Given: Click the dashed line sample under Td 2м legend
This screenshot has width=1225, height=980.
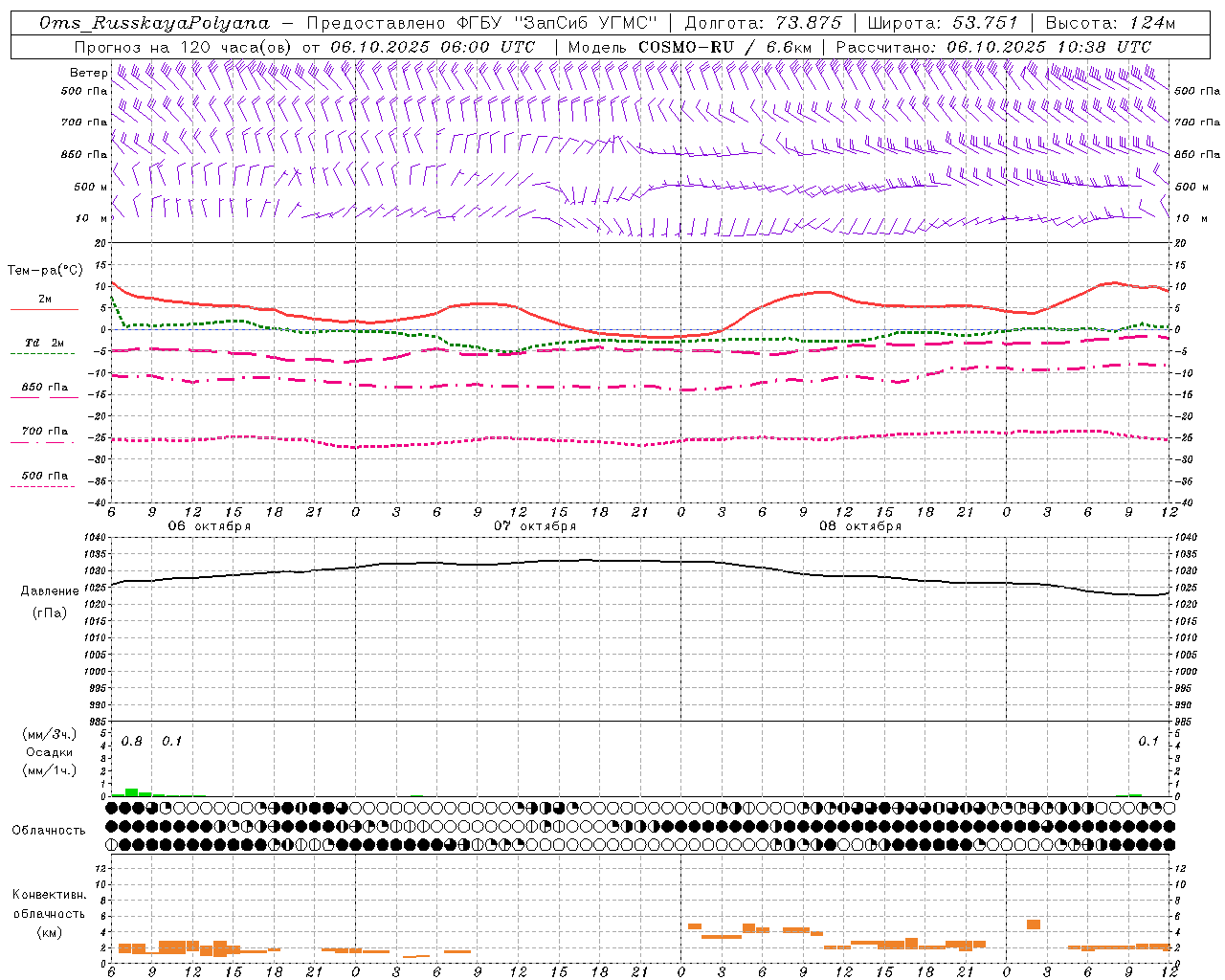Looking at the screenshot, I should [42, 354].
